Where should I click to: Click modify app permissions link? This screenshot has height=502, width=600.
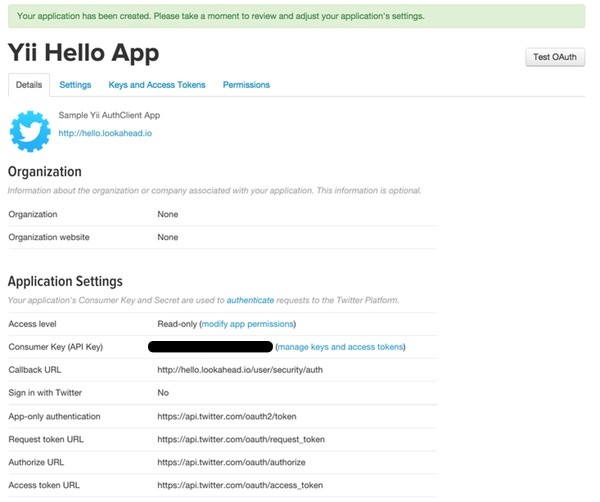click(248, 324)
